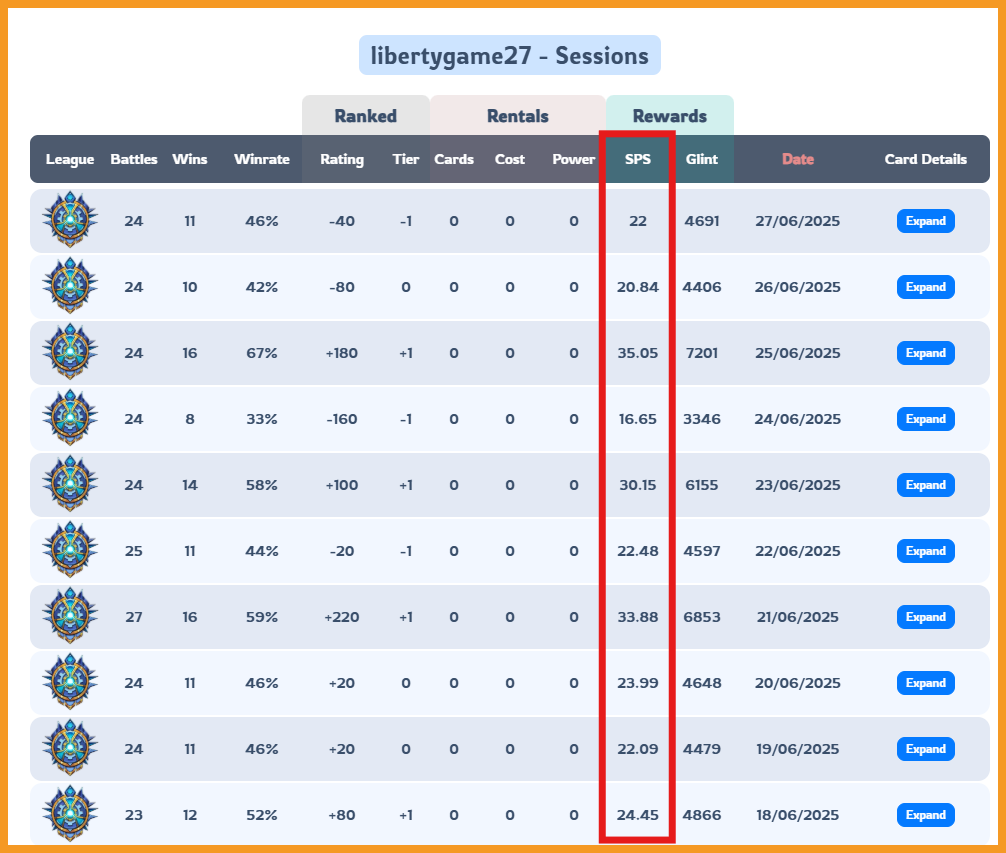Open the Ranked column group tab
1006x853 pixels.
click(x=366, y=115)
